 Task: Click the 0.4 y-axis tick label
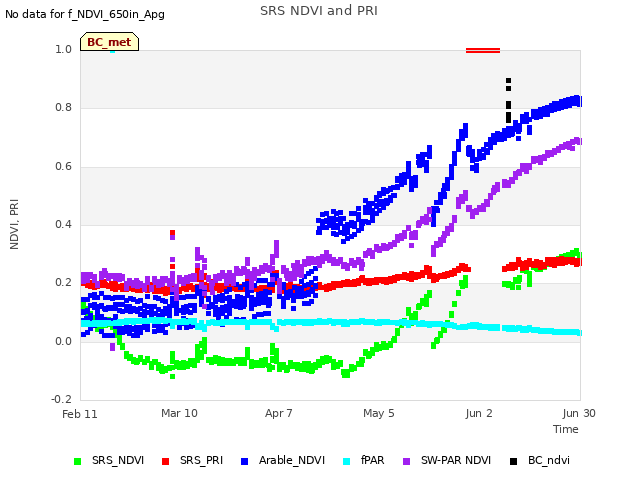click(x=63, y=224)
